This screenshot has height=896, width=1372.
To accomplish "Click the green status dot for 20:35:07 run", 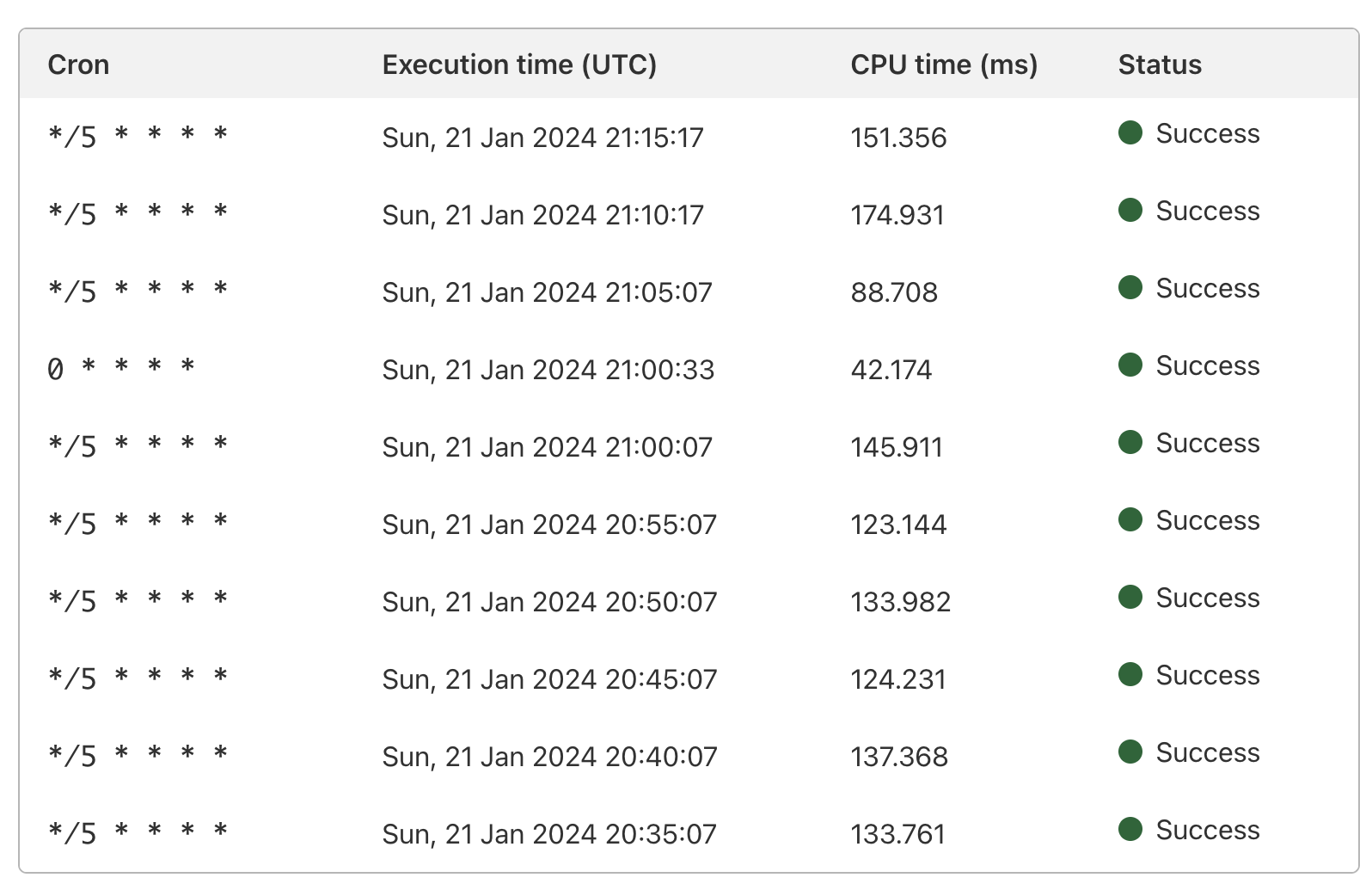I will (x=1130, y=829).
